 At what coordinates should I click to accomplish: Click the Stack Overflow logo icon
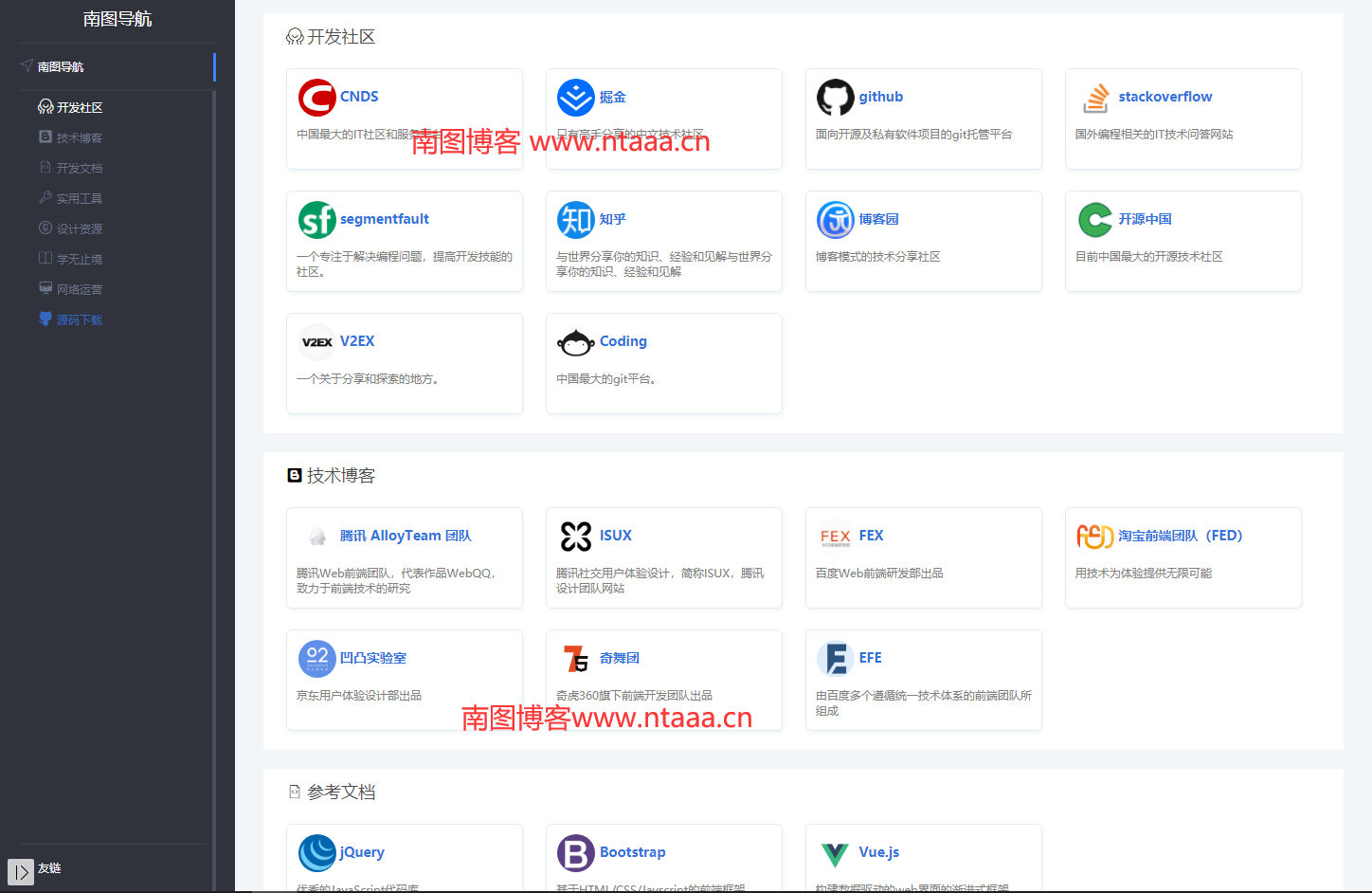(x=1095, y=97)
